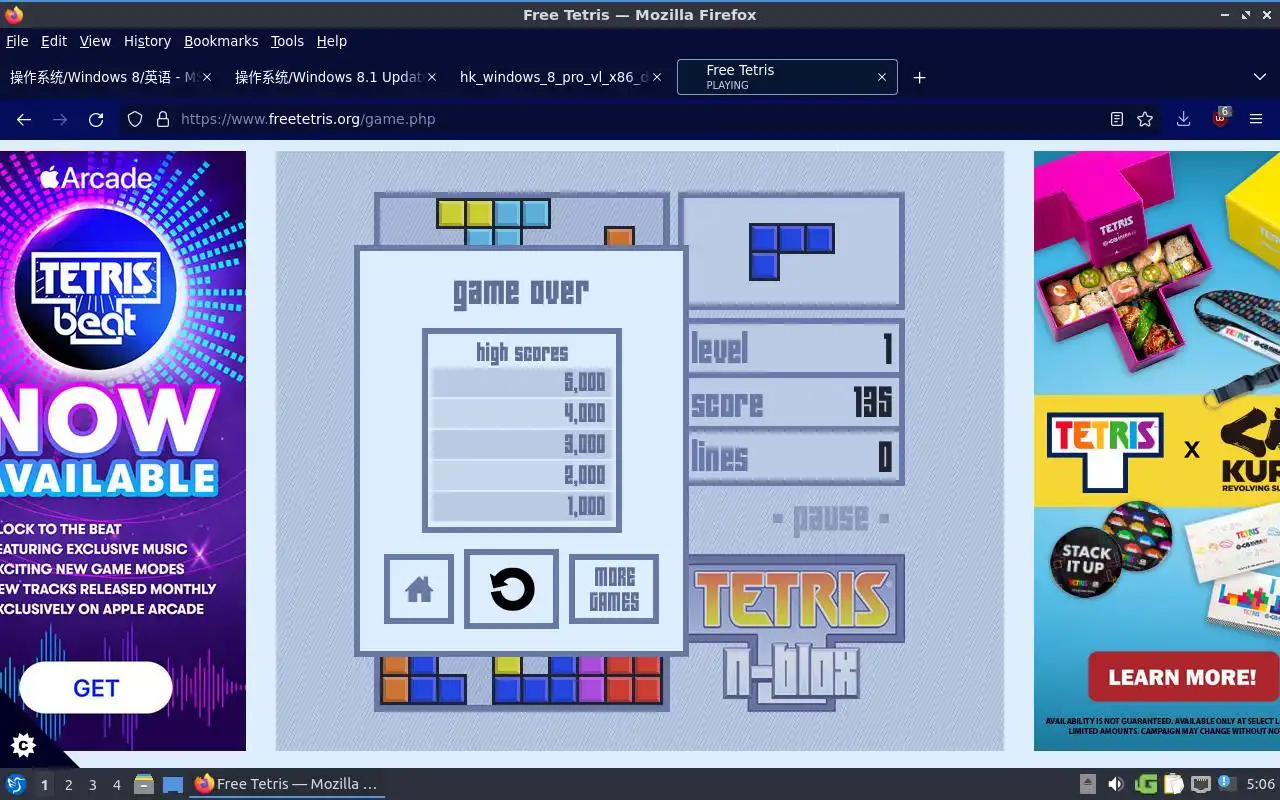Toggle reader view icon in the address bar
The height and width of the screenshot is (800, 1280).
(x=1117, y=119)
